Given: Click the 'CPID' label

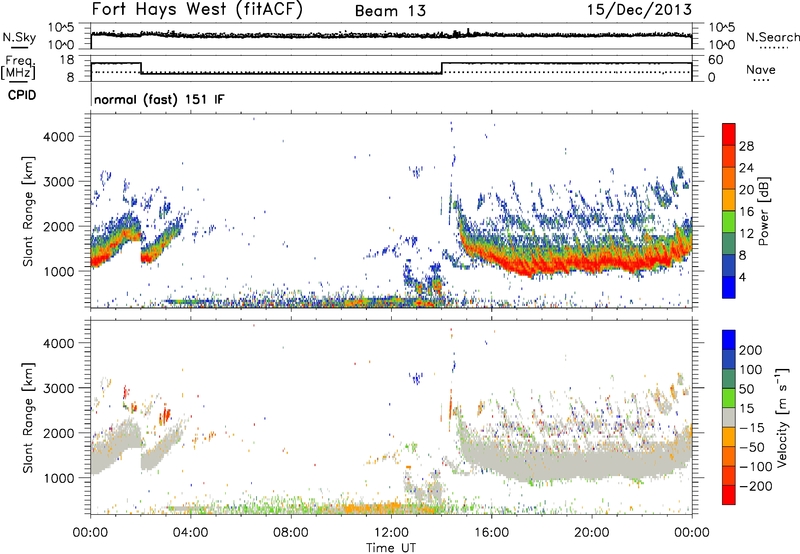Looking at the screenshot, I should (x=22, y=95).
